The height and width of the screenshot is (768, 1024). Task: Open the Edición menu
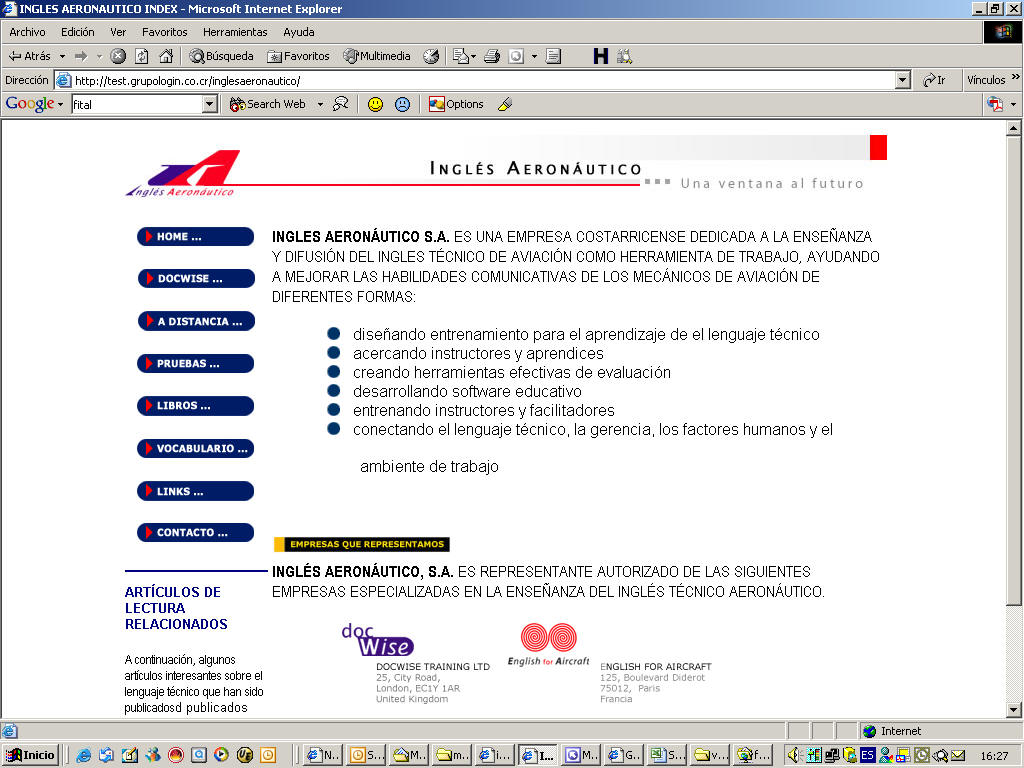coord(78,32)
